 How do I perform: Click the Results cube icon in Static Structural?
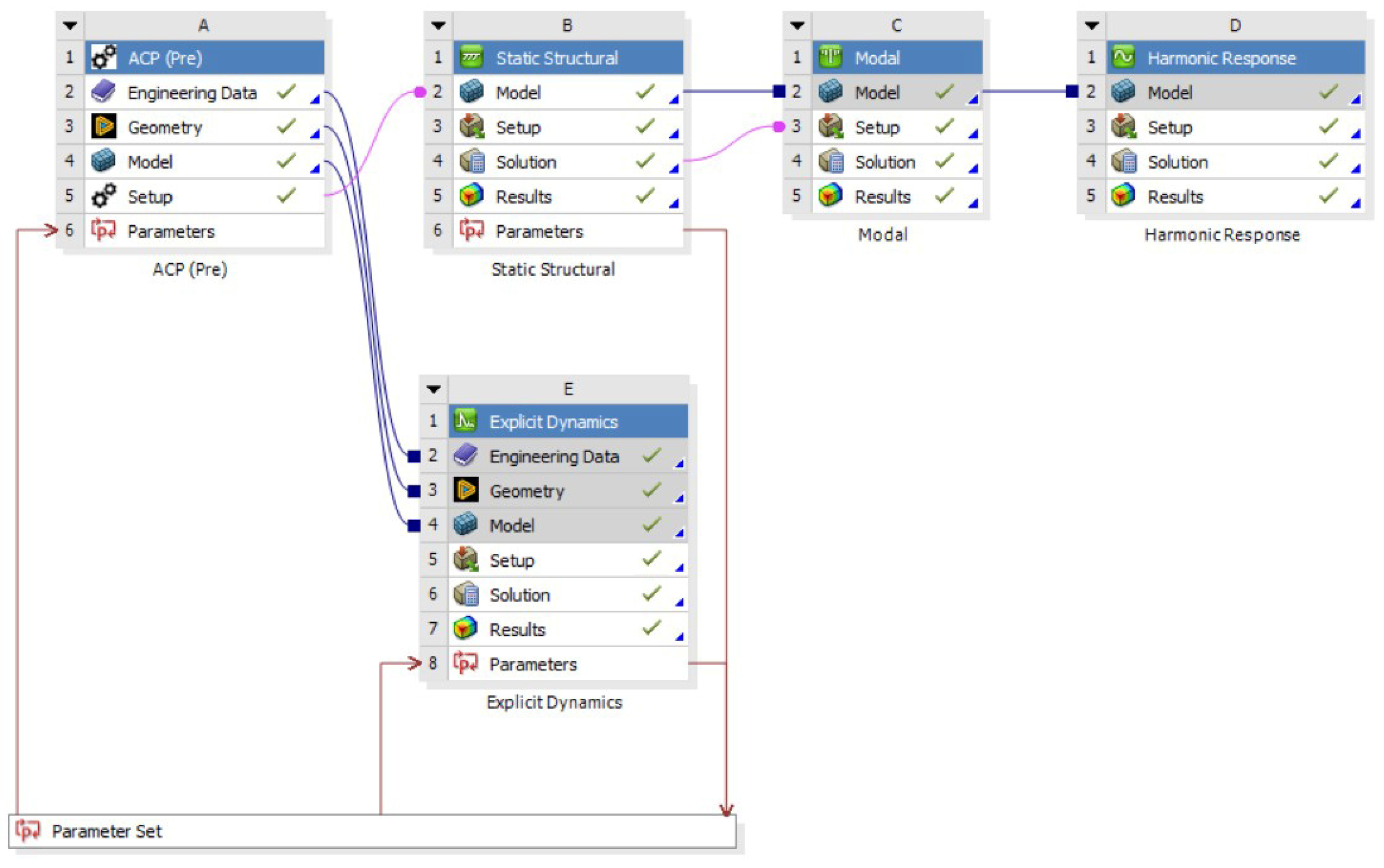point(472,196)
